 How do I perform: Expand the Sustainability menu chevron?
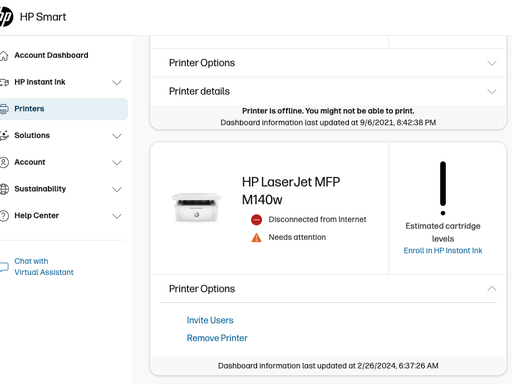coord(117,189)
